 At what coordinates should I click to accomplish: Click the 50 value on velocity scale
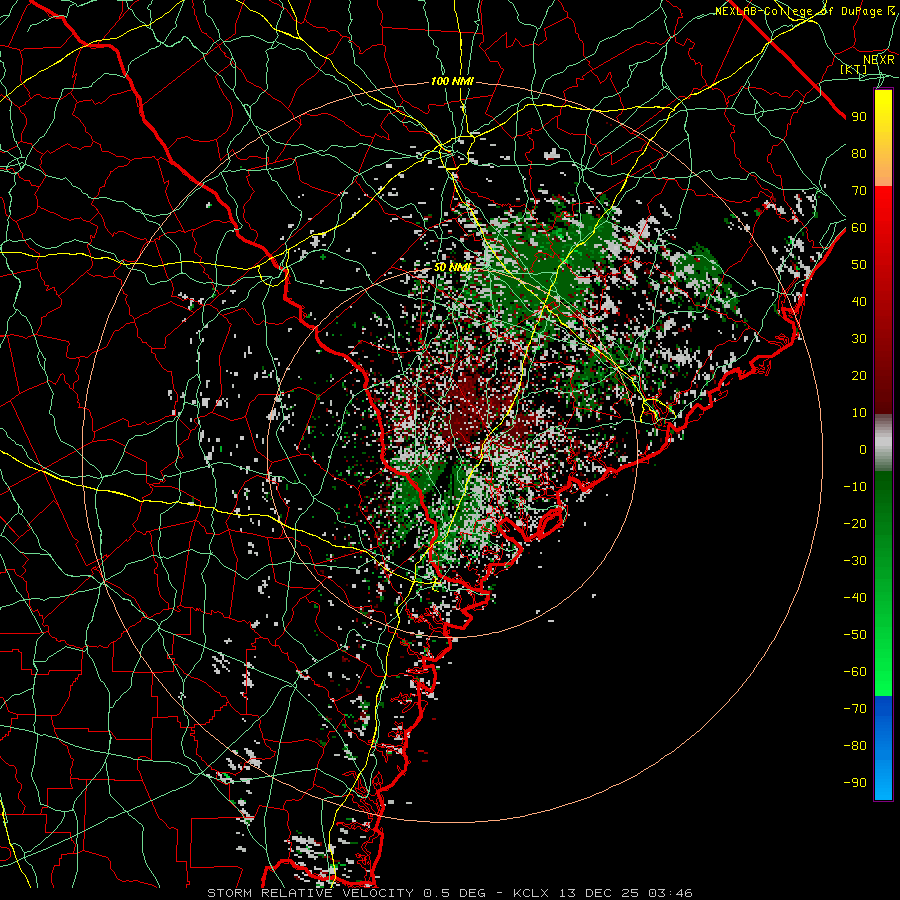(x=859, y=265)
